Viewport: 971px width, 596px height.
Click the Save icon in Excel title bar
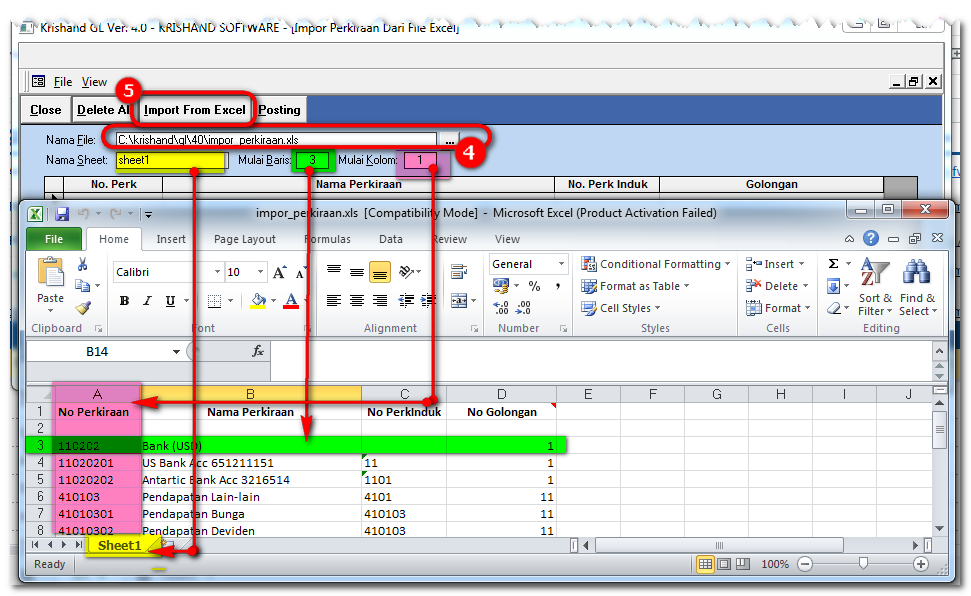pos(62,214)
